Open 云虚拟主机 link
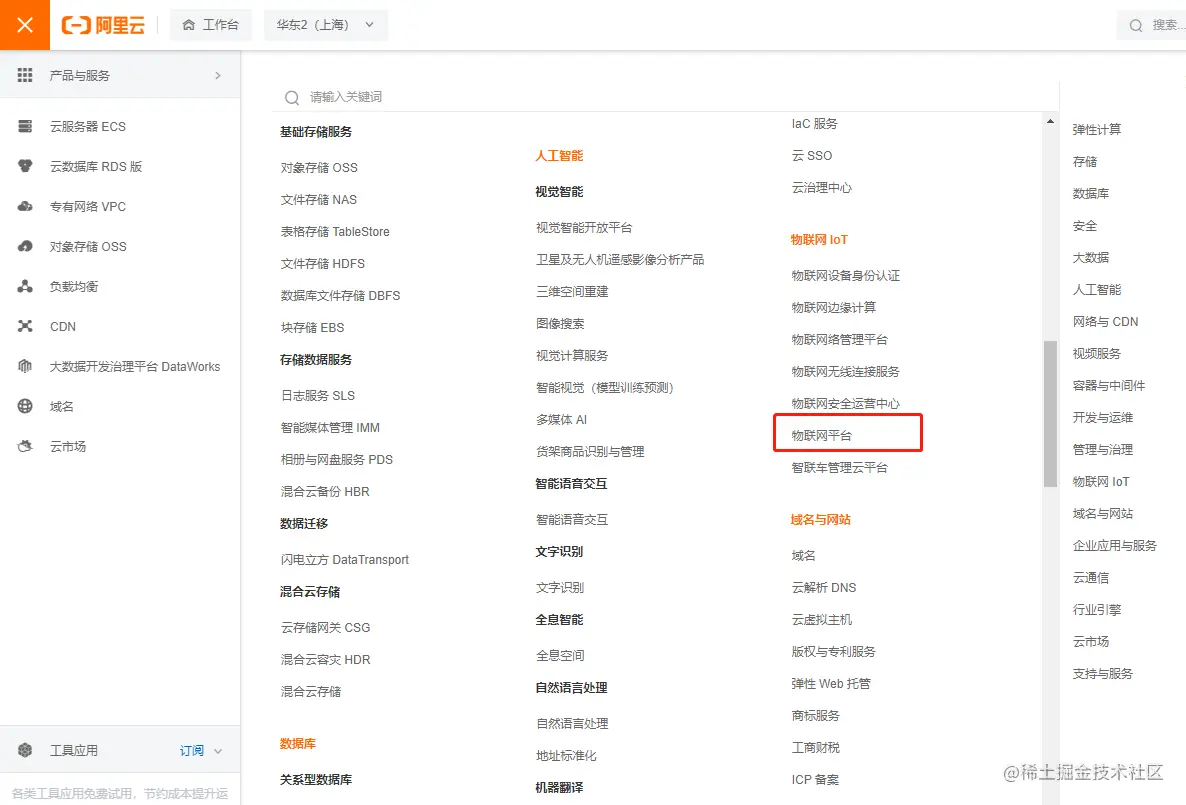1186x805 pixels. 821,620
